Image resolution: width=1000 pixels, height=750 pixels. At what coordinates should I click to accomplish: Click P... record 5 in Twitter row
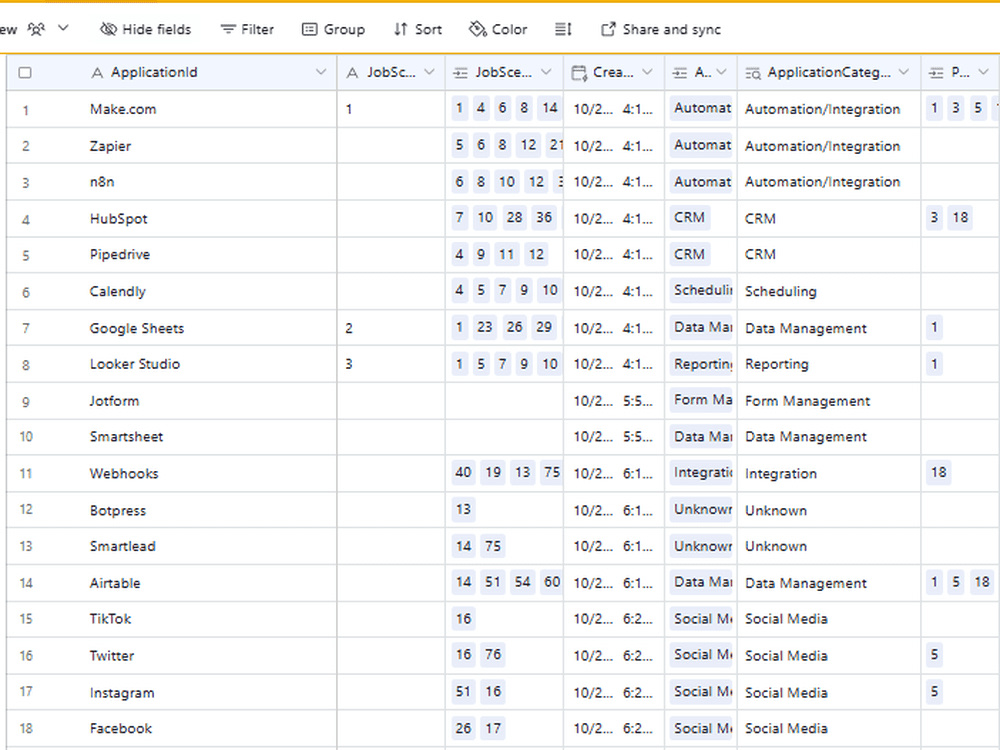click(934, 654)
